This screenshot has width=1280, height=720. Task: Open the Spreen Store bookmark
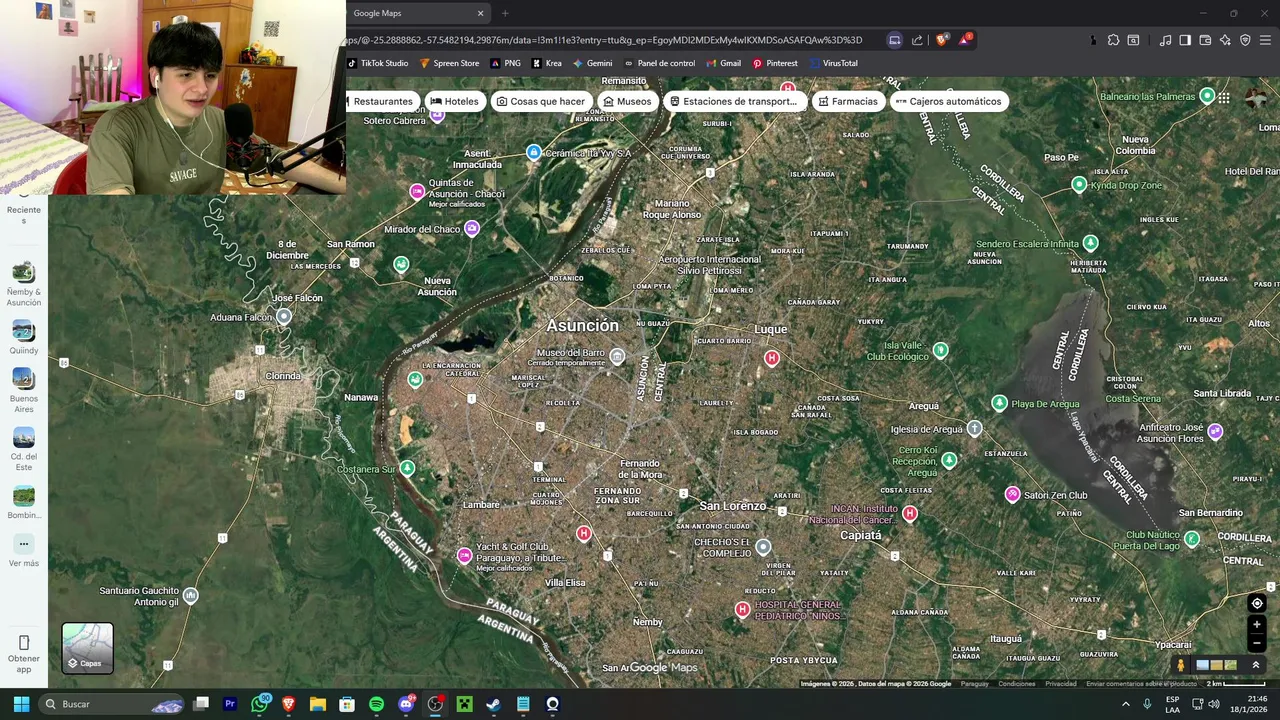(449, 63)
